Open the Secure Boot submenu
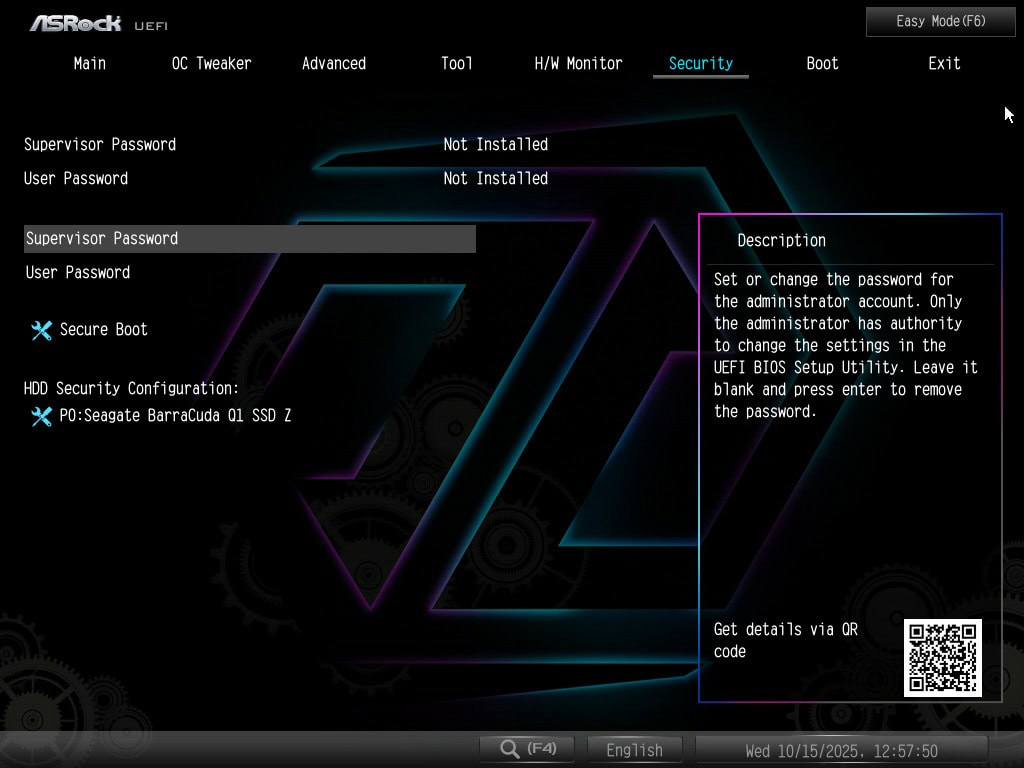This screenshot has width=1024, height=768. click(x=103, y=329)
